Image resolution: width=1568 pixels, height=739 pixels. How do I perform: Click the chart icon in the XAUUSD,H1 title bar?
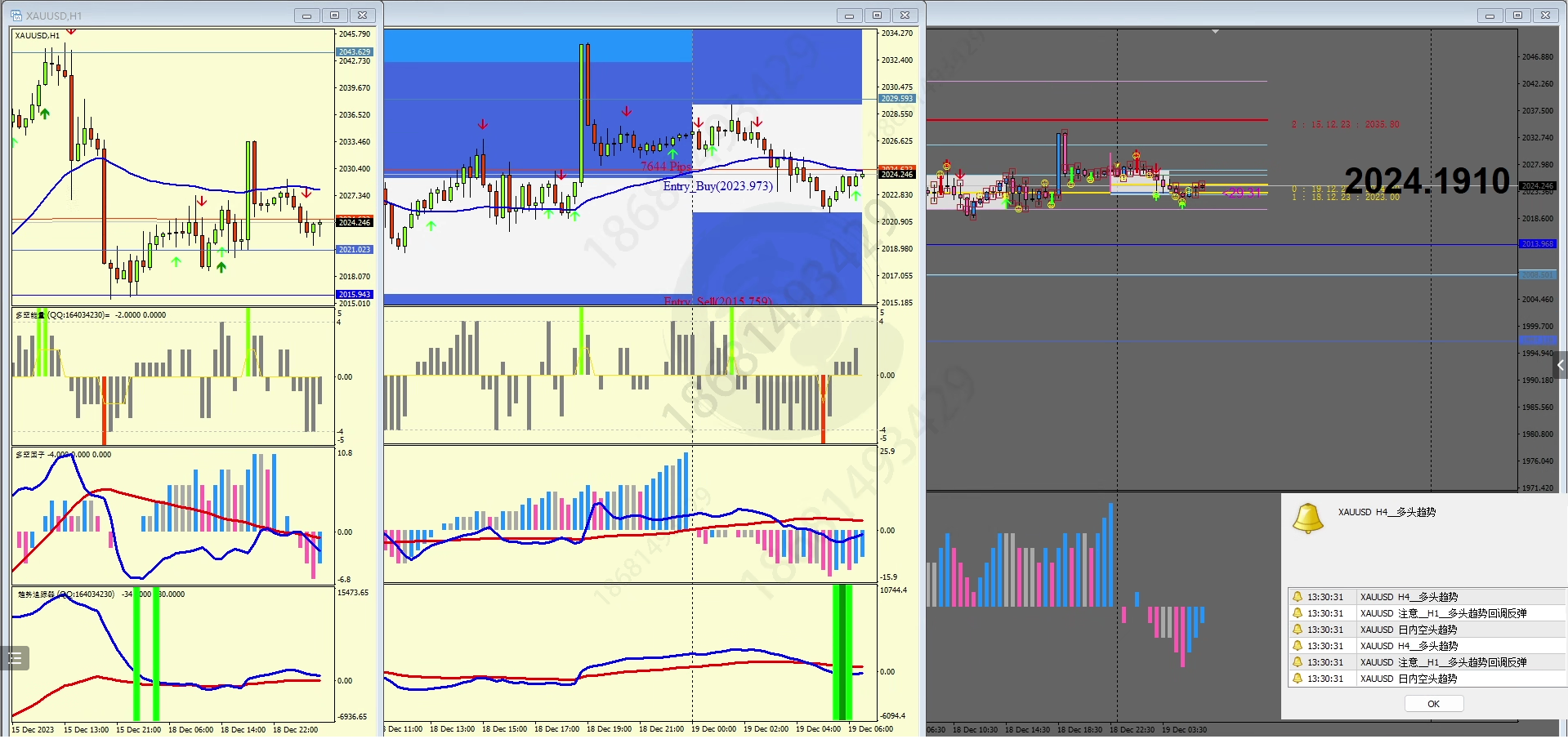pos(16,16)
